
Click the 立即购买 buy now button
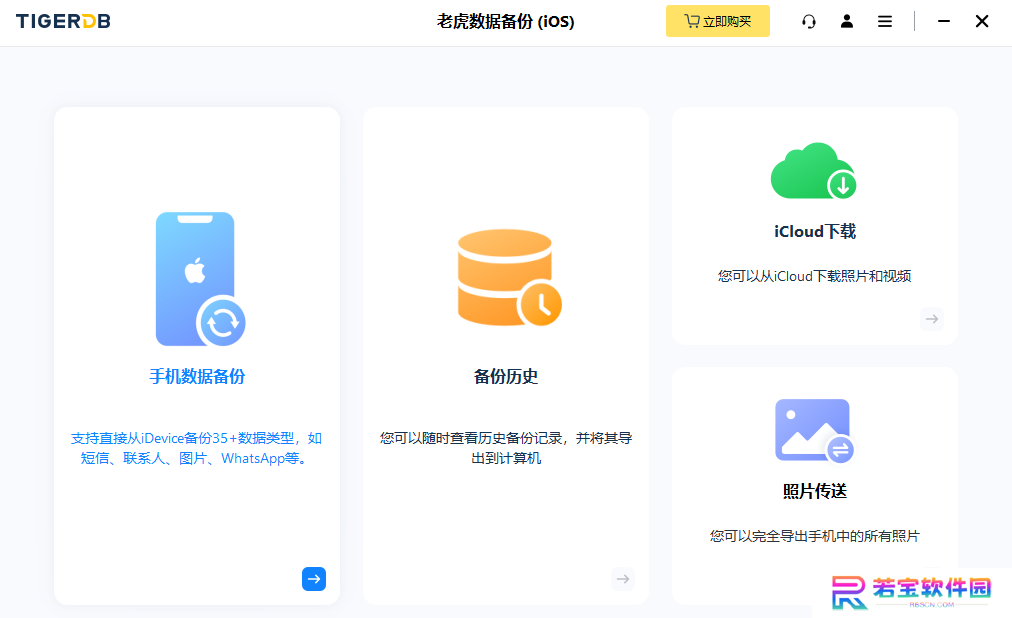click(717, 21)
